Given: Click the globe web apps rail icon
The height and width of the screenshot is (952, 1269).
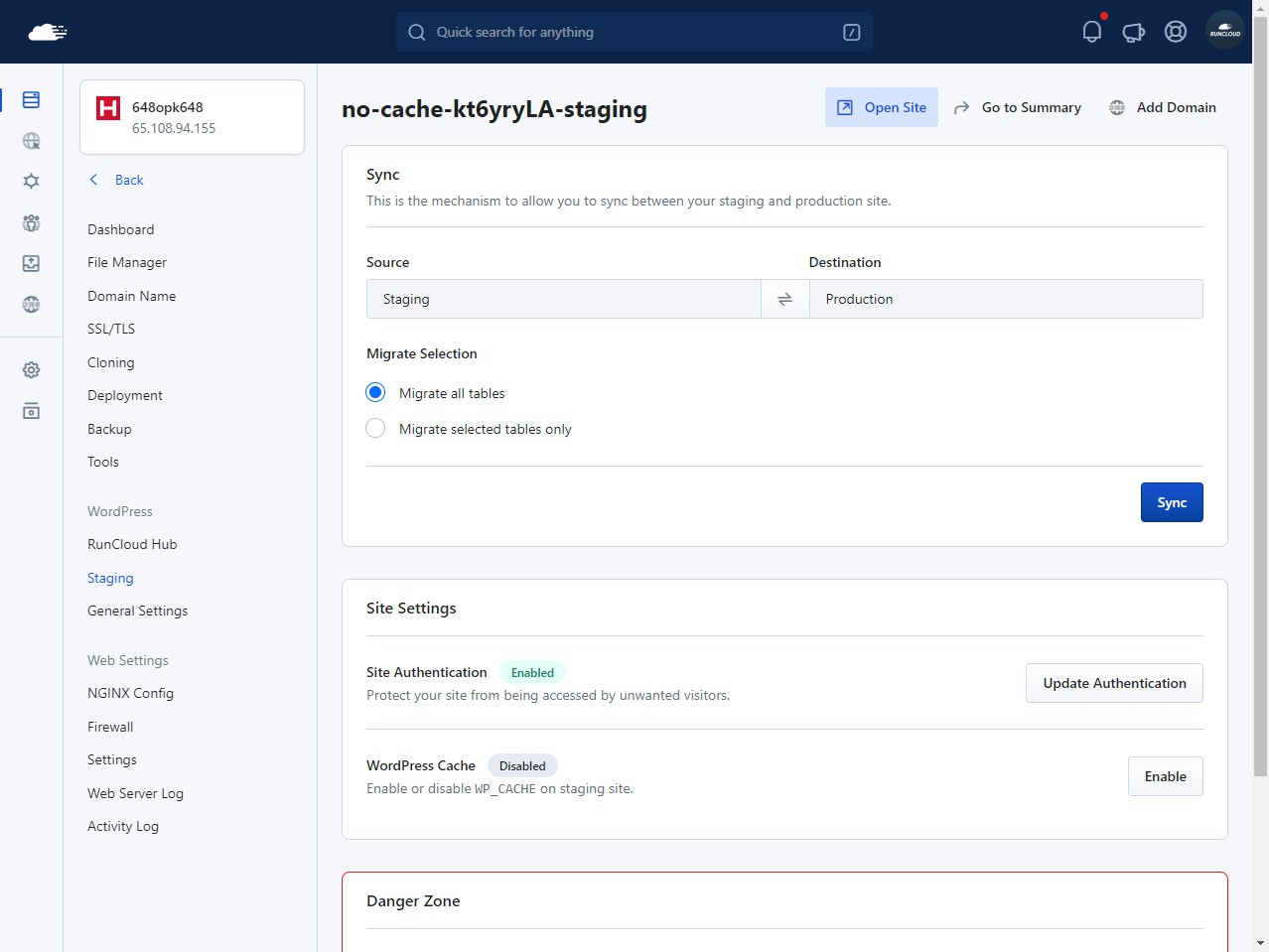Looking at the screenshot, I should tap(31, 141).
